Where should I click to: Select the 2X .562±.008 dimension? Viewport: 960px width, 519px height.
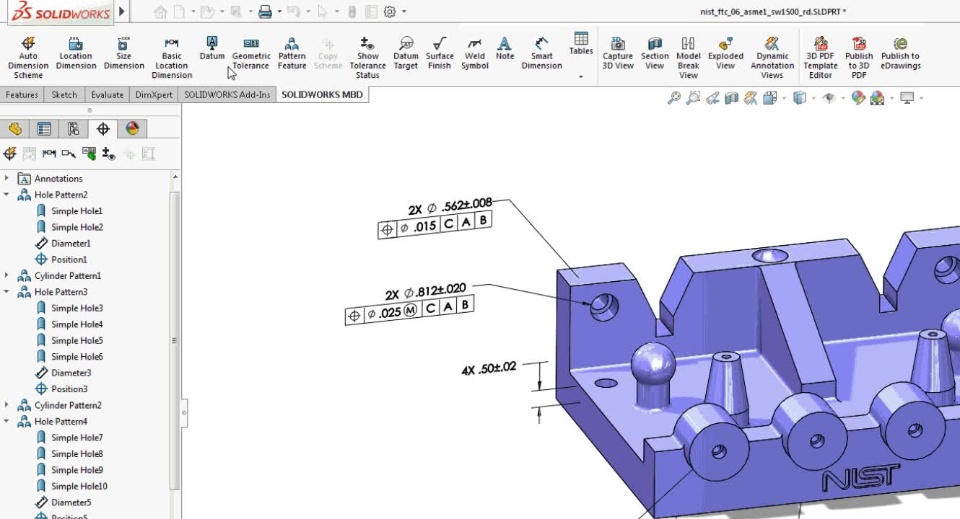450,206
